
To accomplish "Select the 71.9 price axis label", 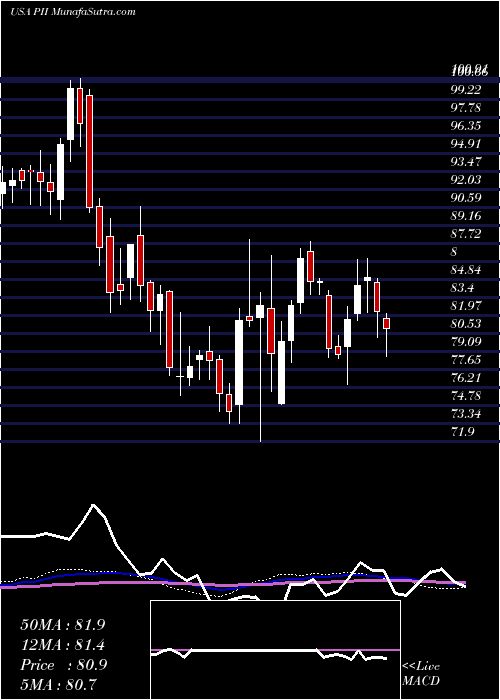I will [462, 432].
